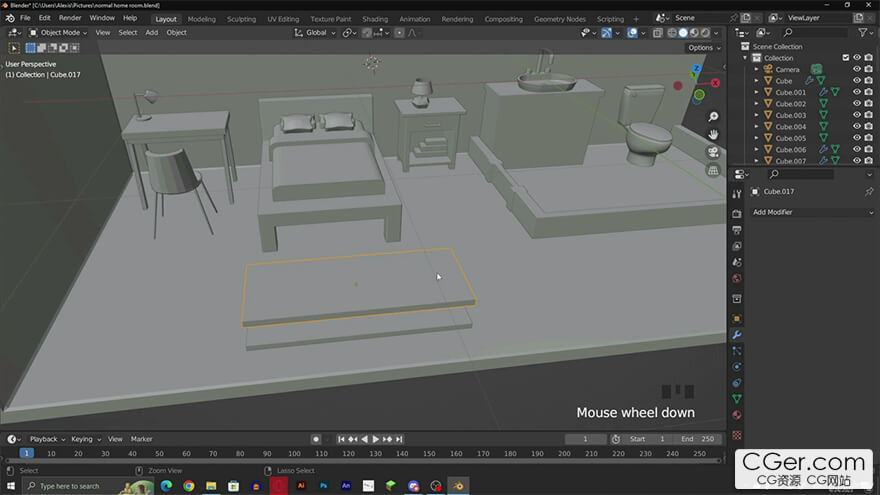The image size is (880, 495).
Task: Disable Cube.004 in renders camera icon
Action: coord(869,126)
